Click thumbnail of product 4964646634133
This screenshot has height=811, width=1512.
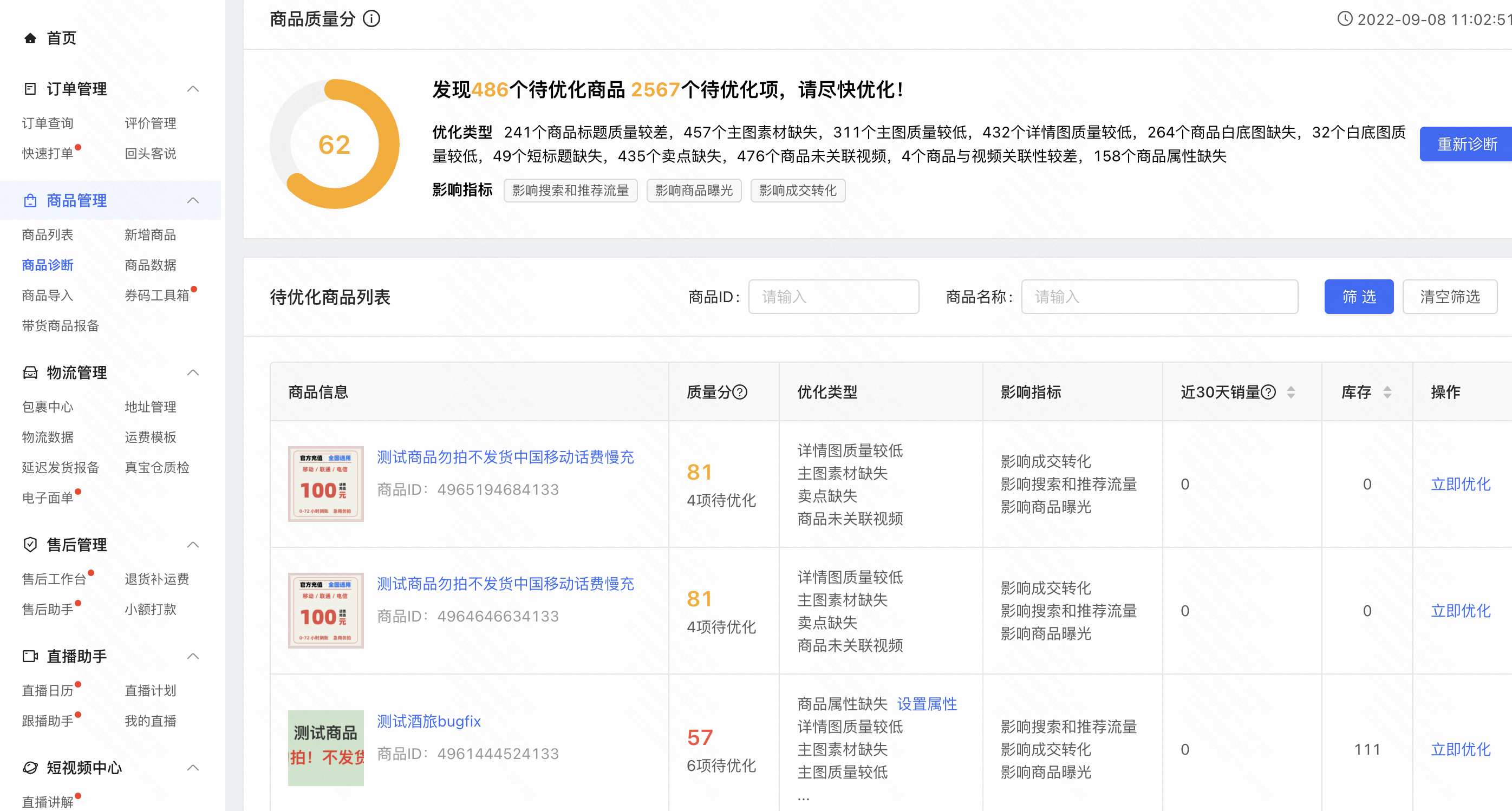click(x=326, y=611)
